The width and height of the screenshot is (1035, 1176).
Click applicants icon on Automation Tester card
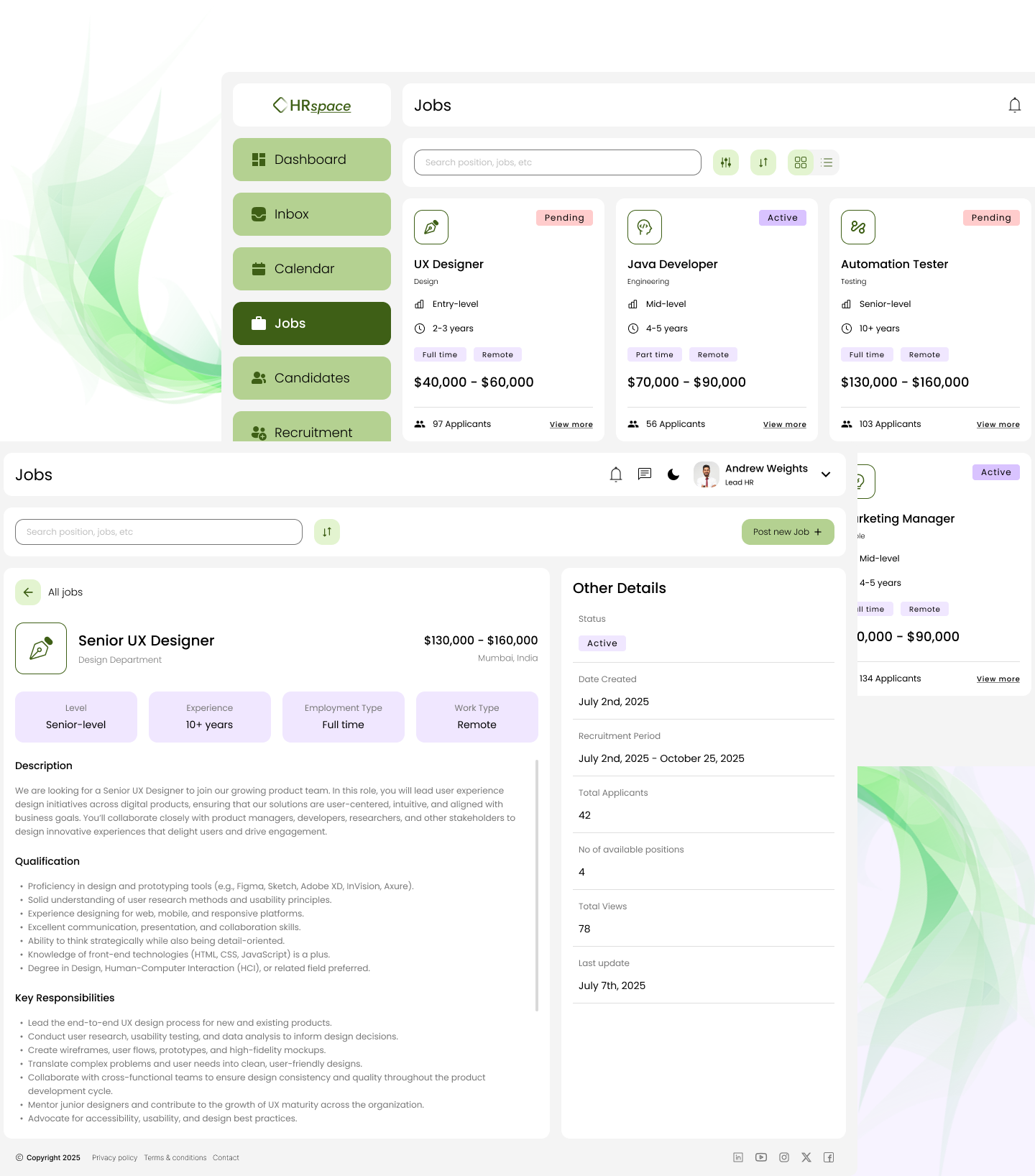click(x=847, y=424)
